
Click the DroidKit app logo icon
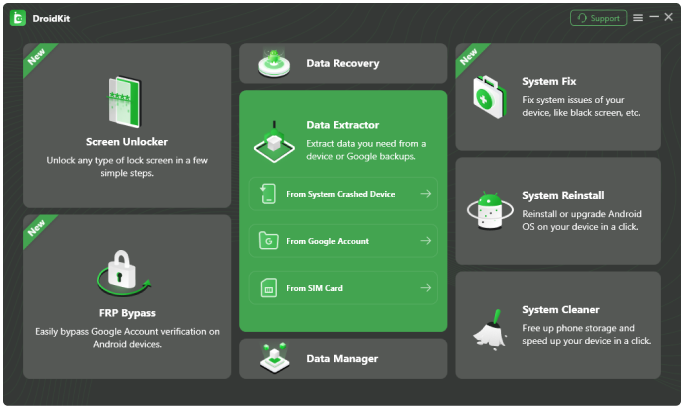17,18
